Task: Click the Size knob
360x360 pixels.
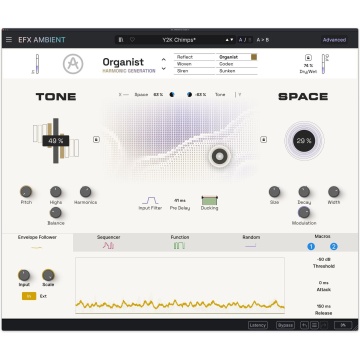Action: click(274, 192)
